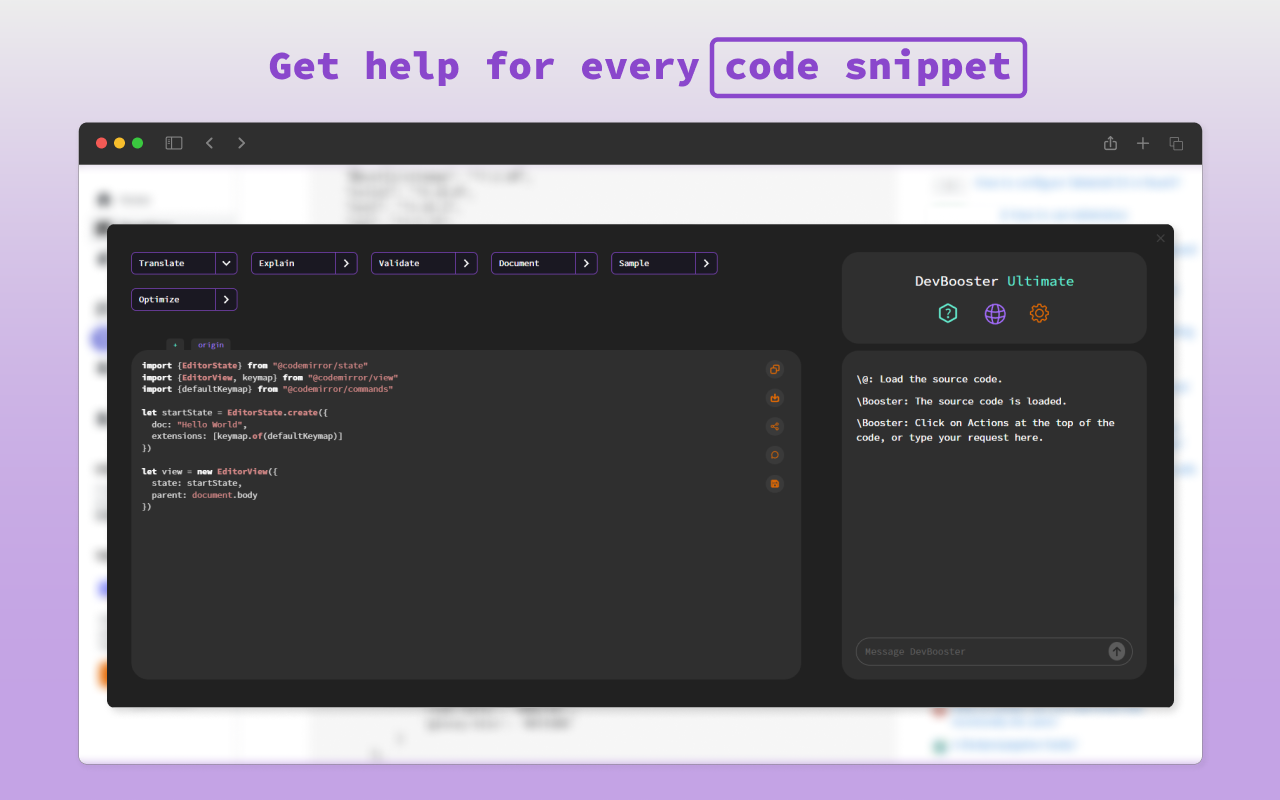Open a new browser tab with plus icon

pos(1143,143)
